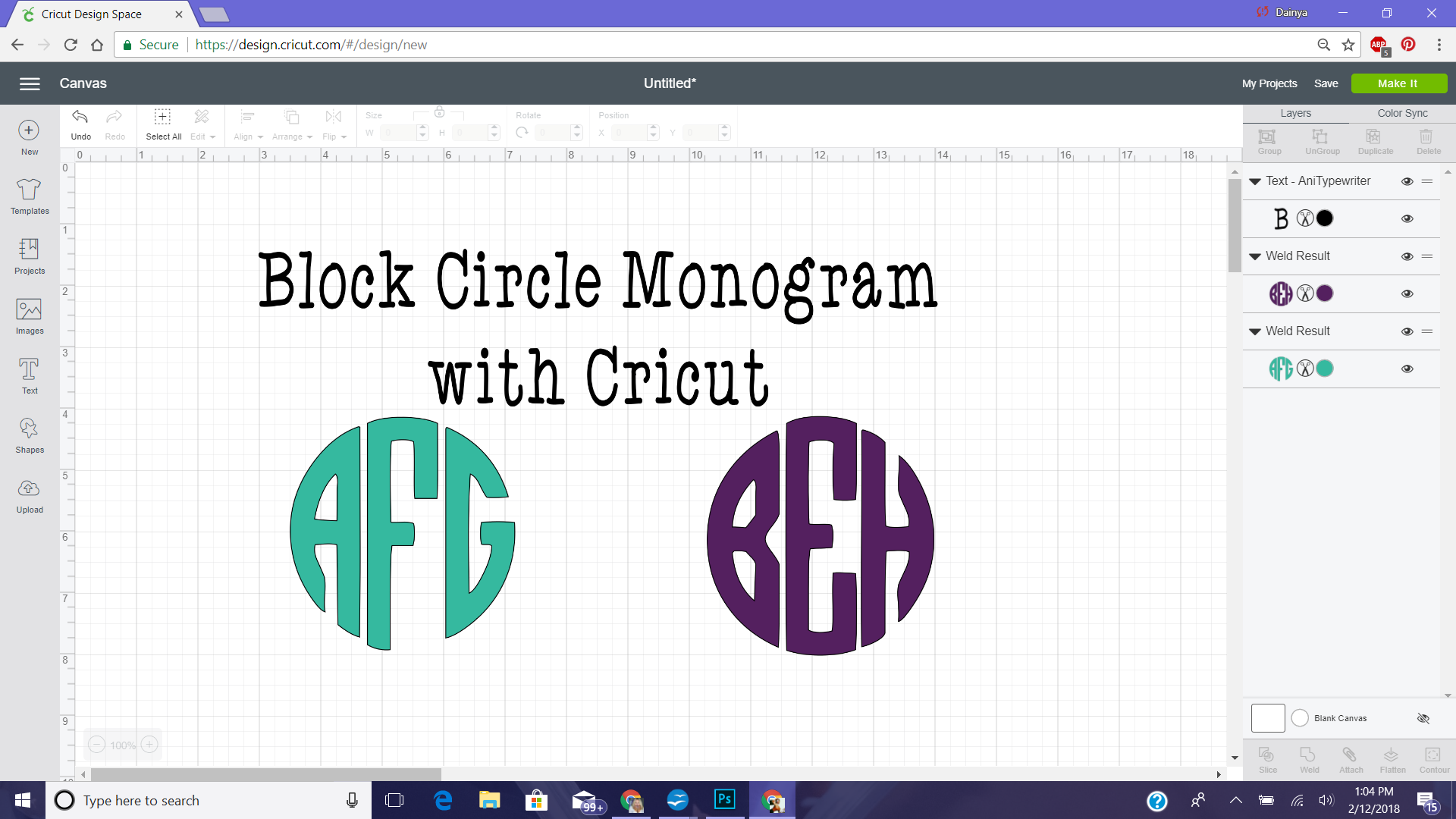
Task: Open the Arrange dropdown
Action: click(x=292, y=125)
